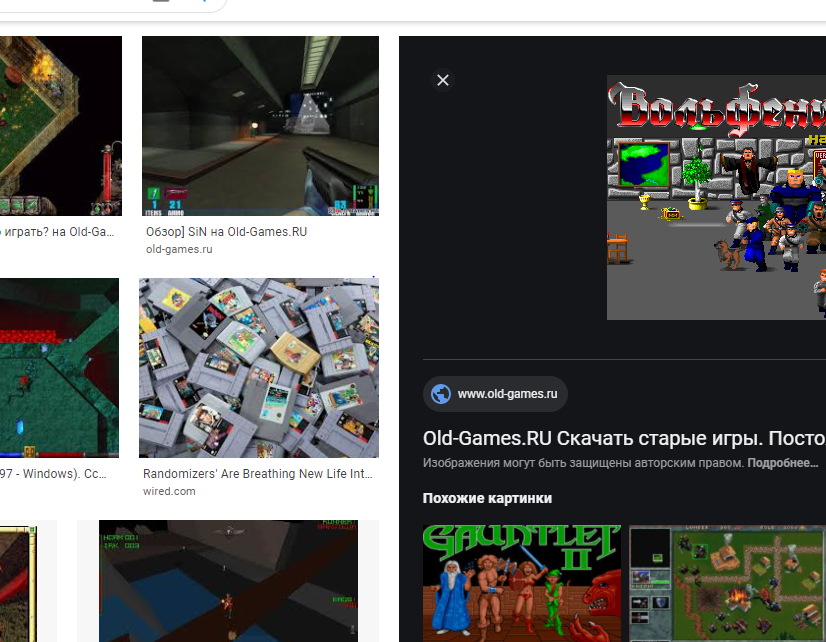The width and height of the screenshot is (826, 642).
Task: Click the 97 - Windows). Сс… caption
Action: 53,473
